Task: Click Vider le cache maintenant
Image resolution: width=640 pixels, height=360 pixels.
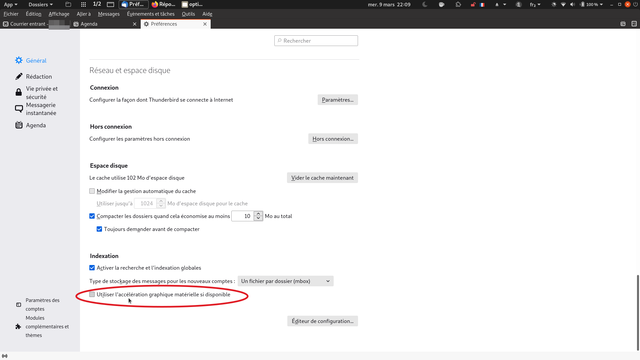Action: (322, 178)
